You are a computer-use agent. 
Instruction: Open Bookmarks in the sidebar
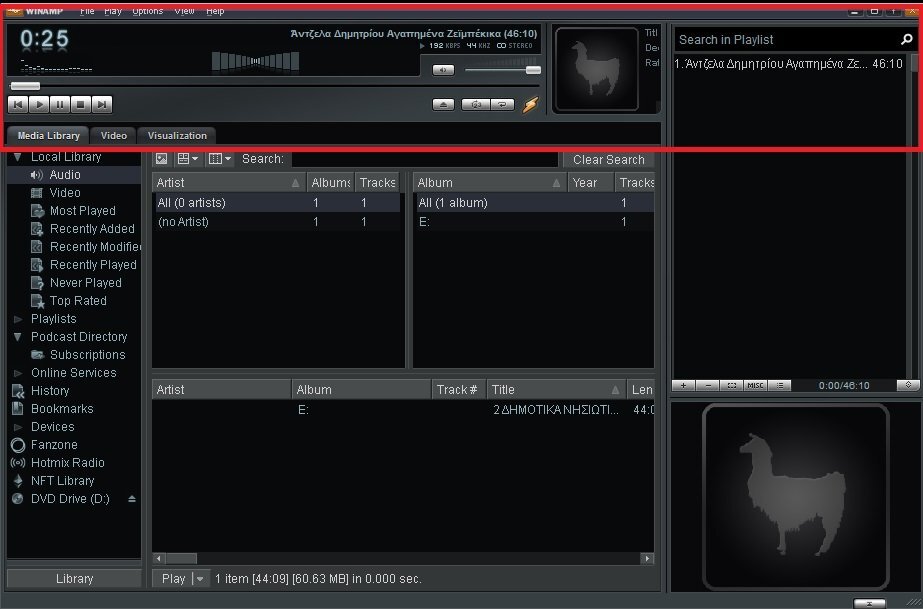tap(62, 409)
